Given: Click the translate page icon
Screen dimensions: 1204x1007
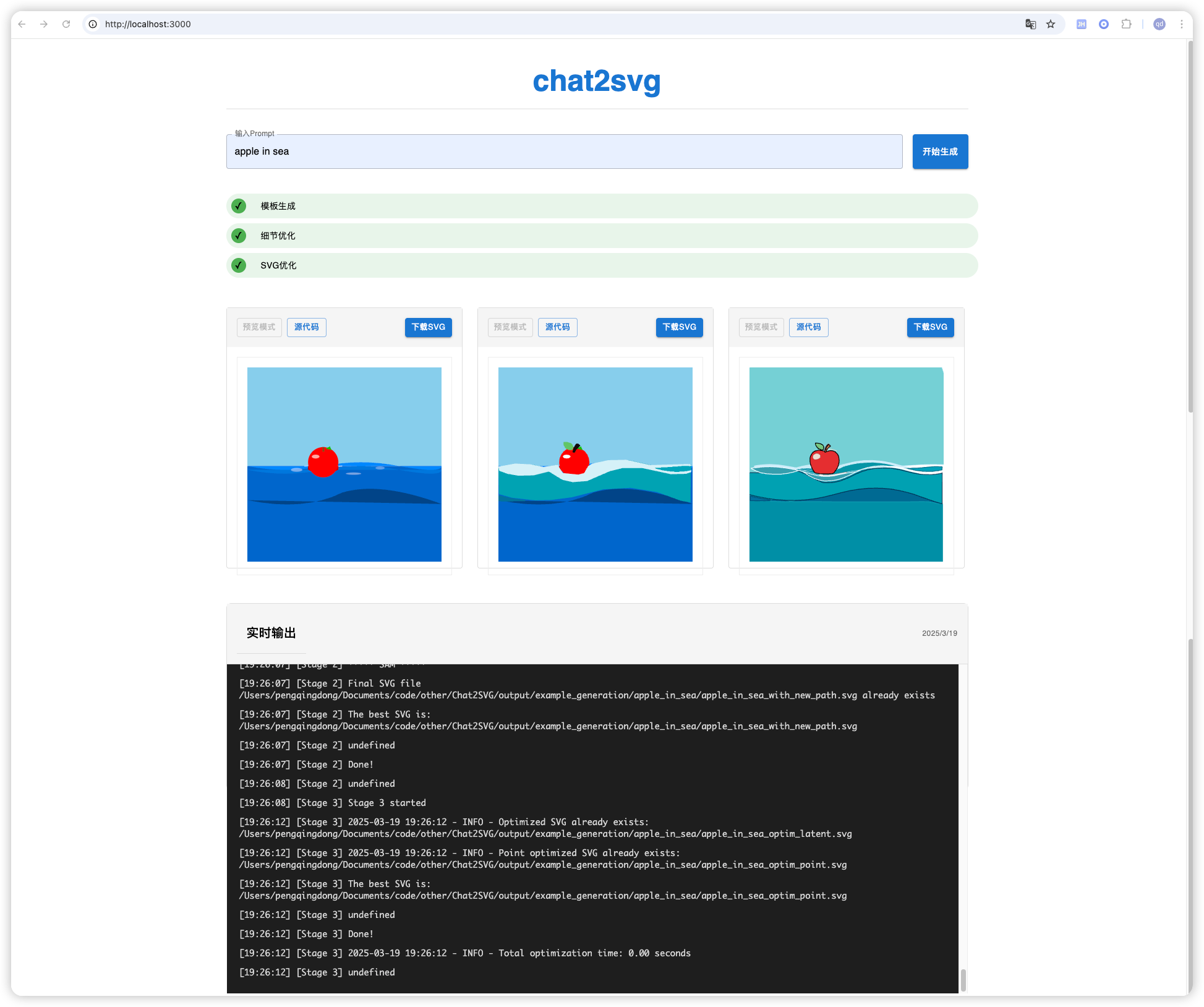Looking at the screenshot, I should [x=1030, y=24].
